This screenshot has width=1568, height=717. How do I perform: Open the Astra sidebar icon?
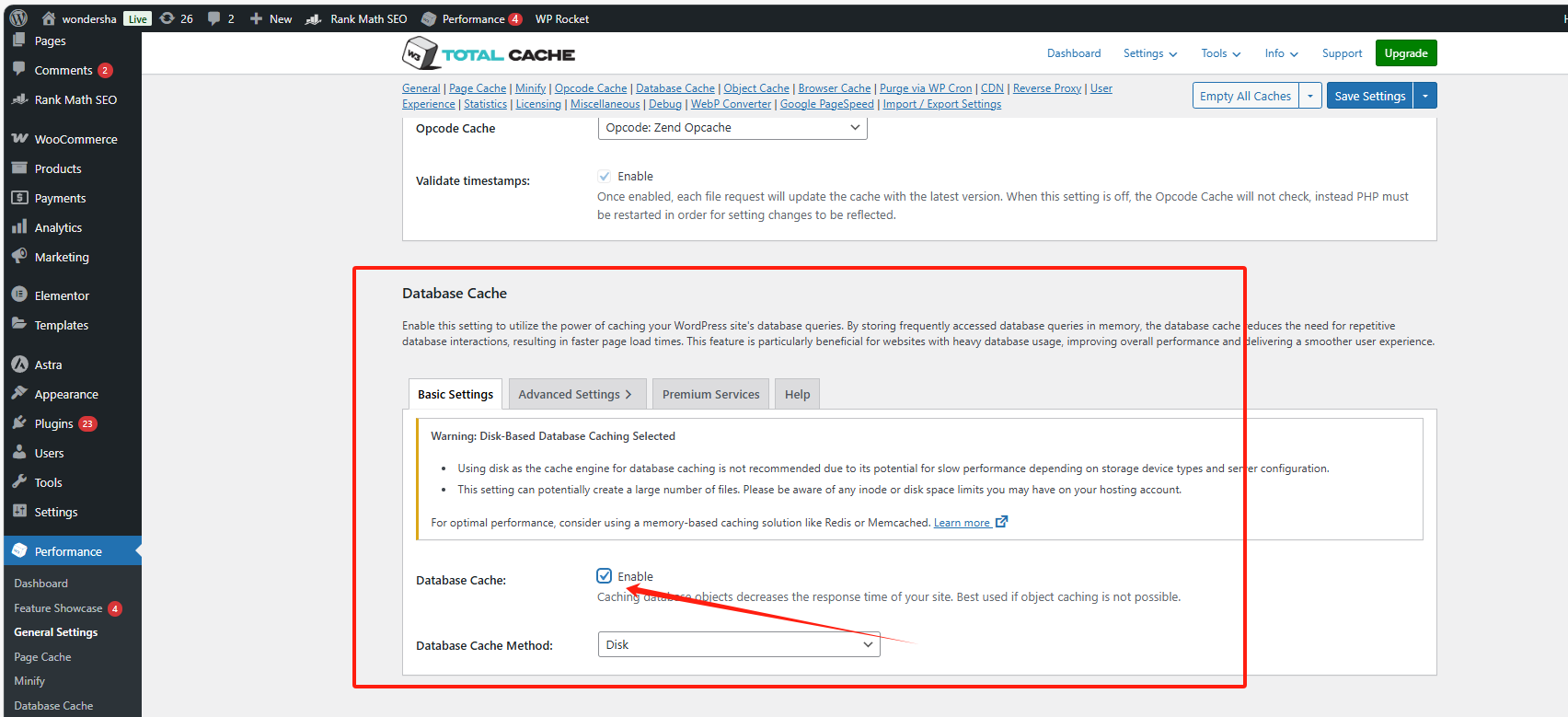pyautogui.click(x=19, y=364)
